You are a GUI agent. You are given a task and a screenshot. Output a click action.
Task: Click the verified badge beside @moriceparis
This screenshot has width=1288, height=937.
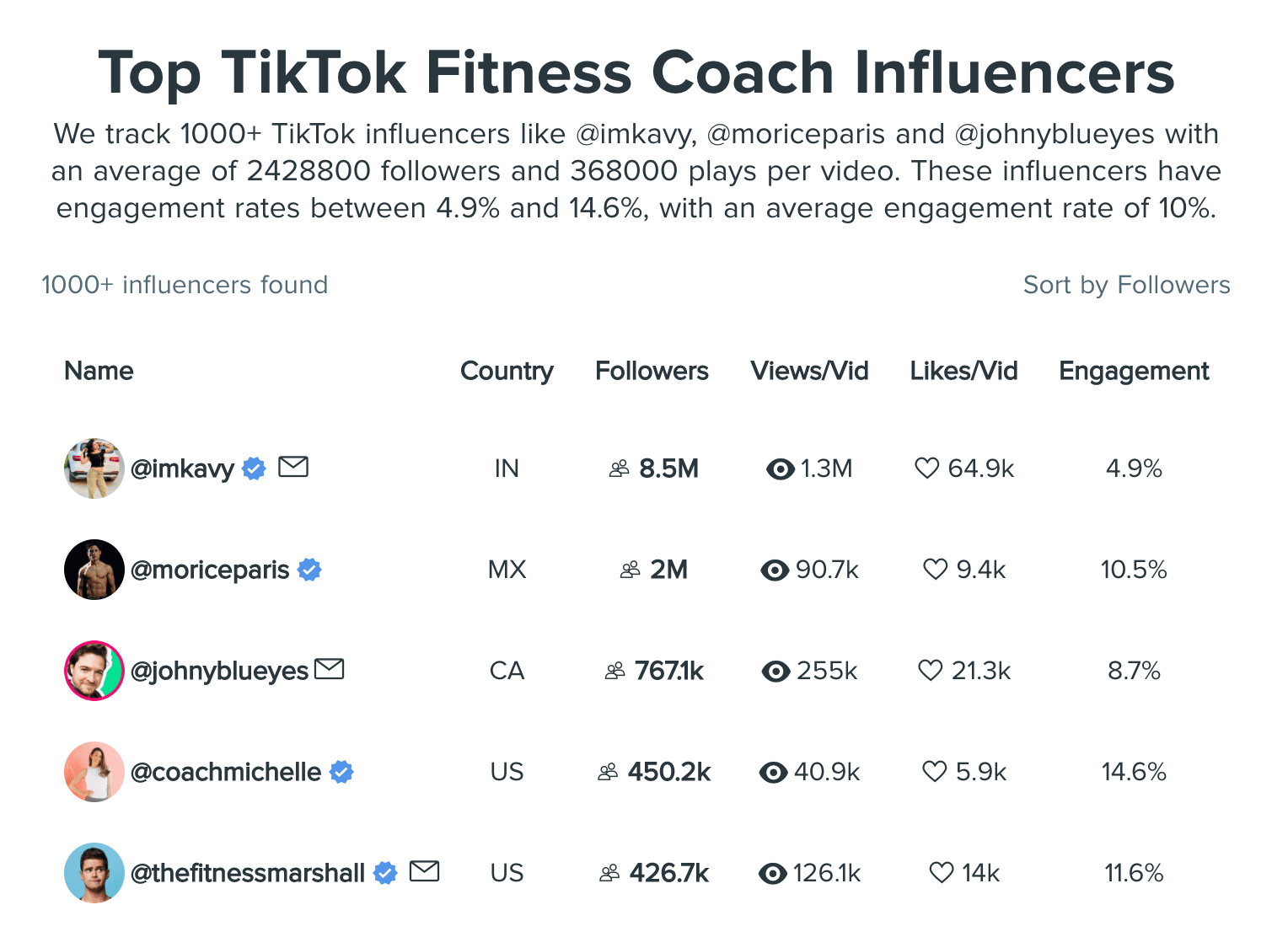pos(309,570)
